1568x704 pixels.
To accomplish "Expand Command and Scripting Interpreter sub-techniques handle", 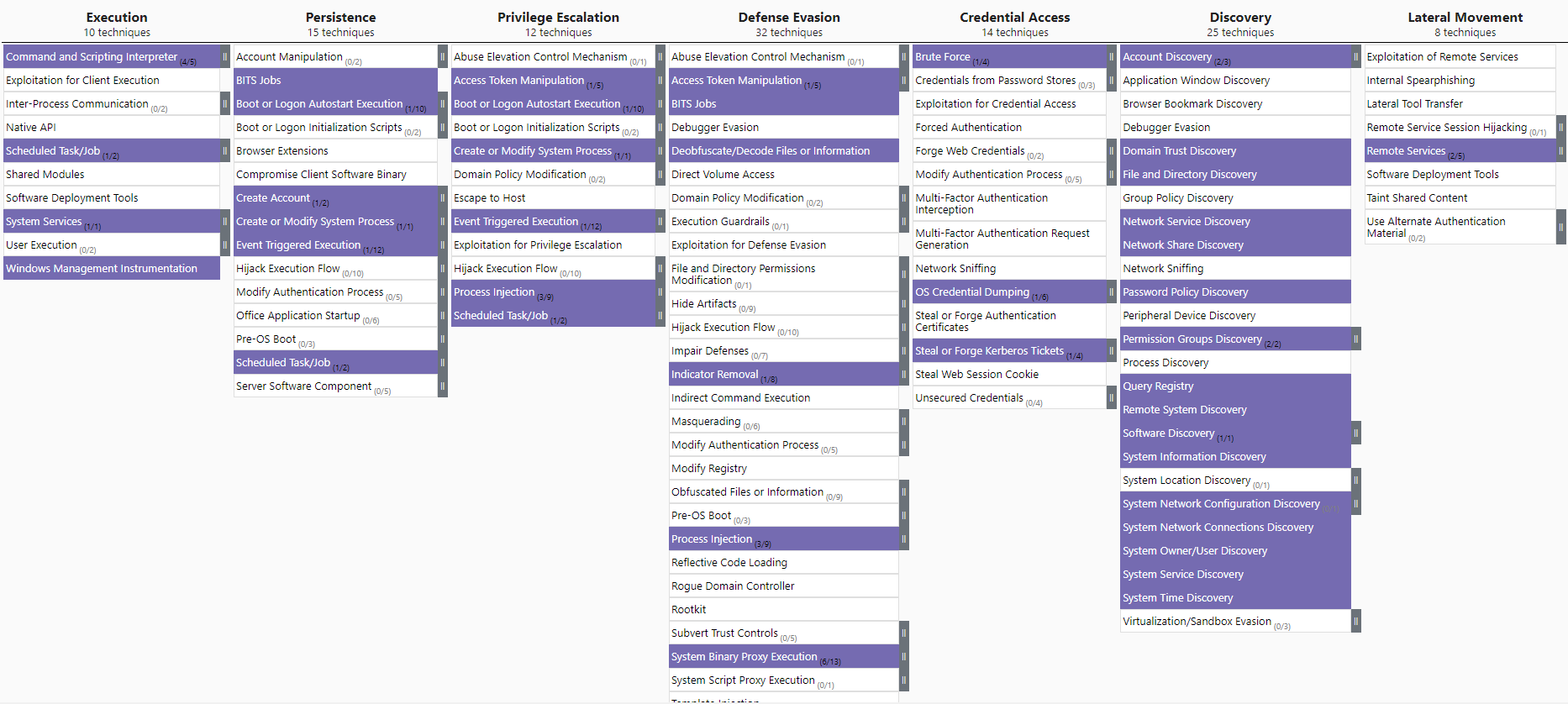I will (x=225, y=56).
